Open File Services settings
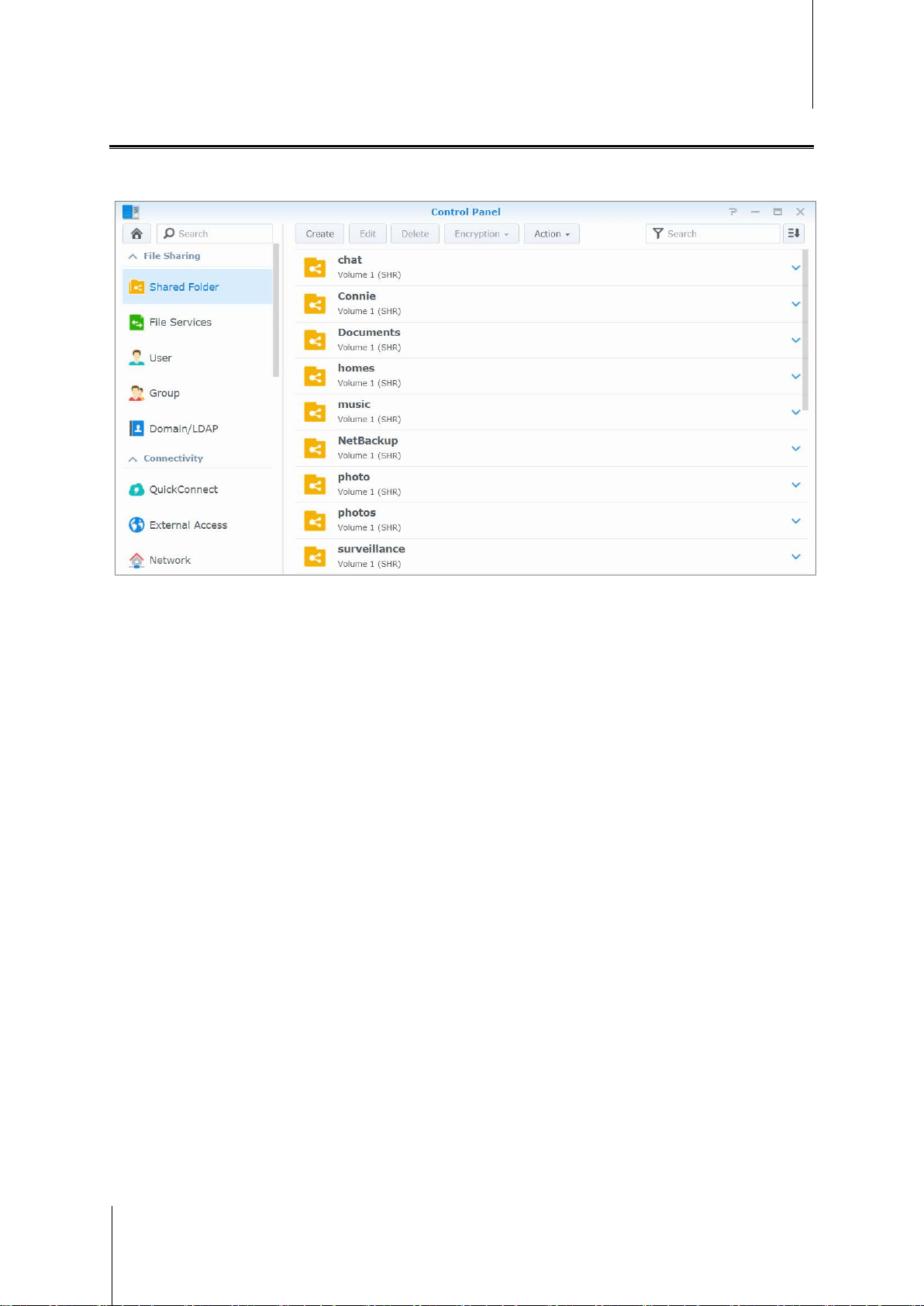This screenshot has width=924, height=1306. (198, 323)
